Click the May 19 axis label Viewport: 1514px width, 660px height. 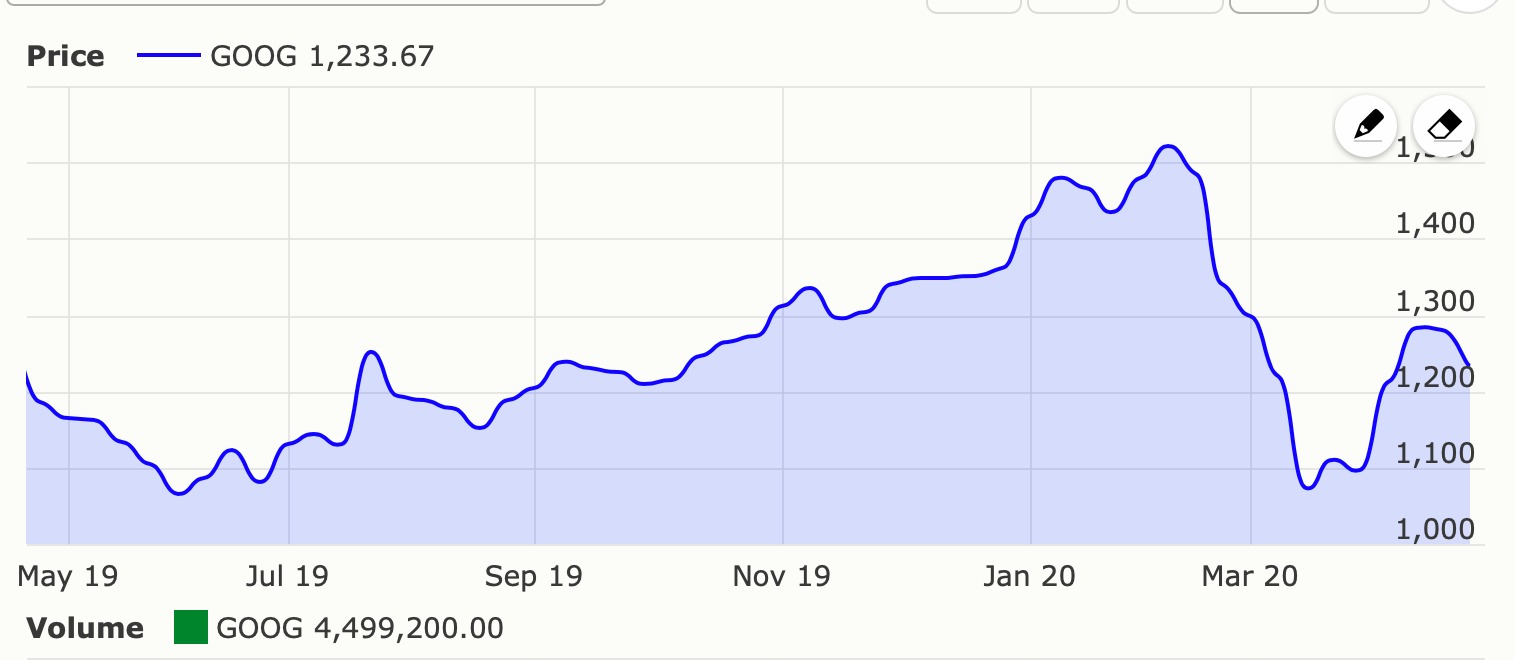66,577
